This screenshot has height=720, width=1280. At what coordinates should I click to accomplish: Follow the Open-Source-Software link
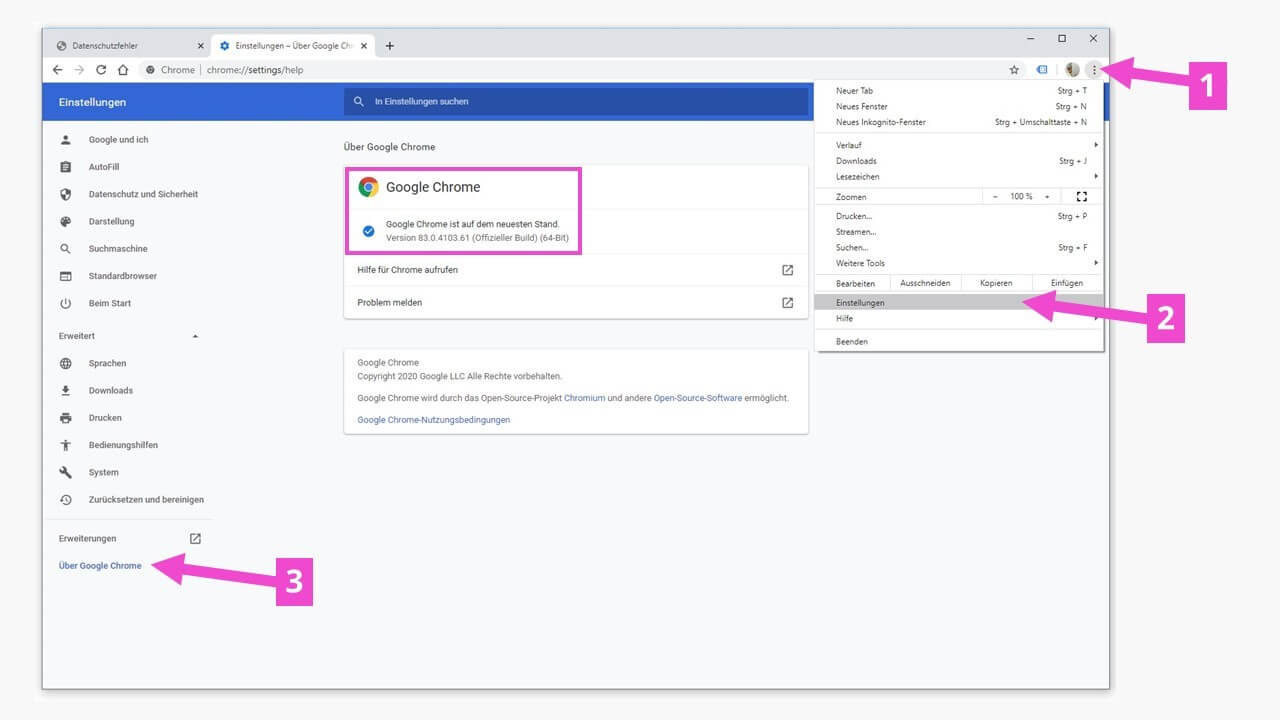click(698, 398)
